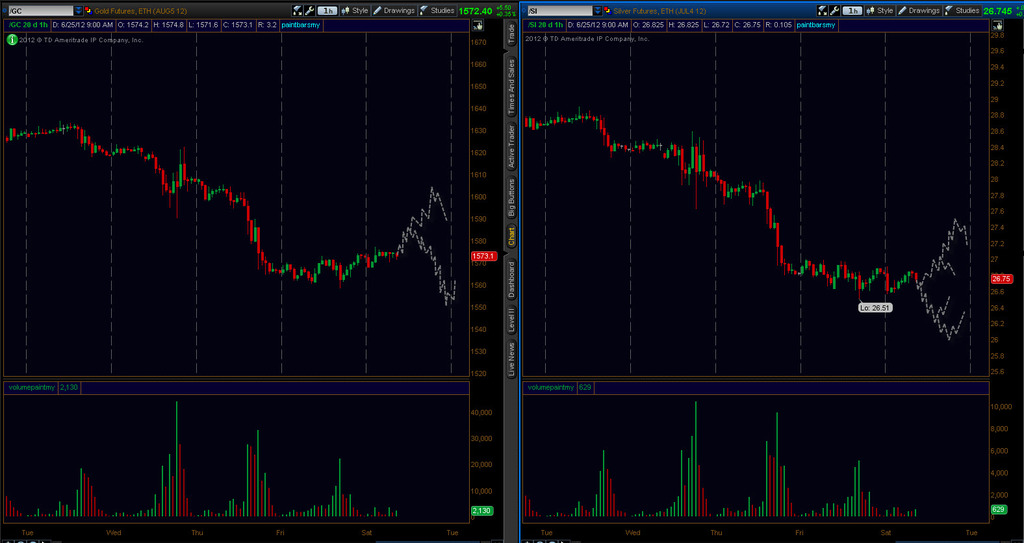Click red 1573.1 price bubble on Gold axis
Viewport: 1024px width, 543px height.
(x=484, y=256)
